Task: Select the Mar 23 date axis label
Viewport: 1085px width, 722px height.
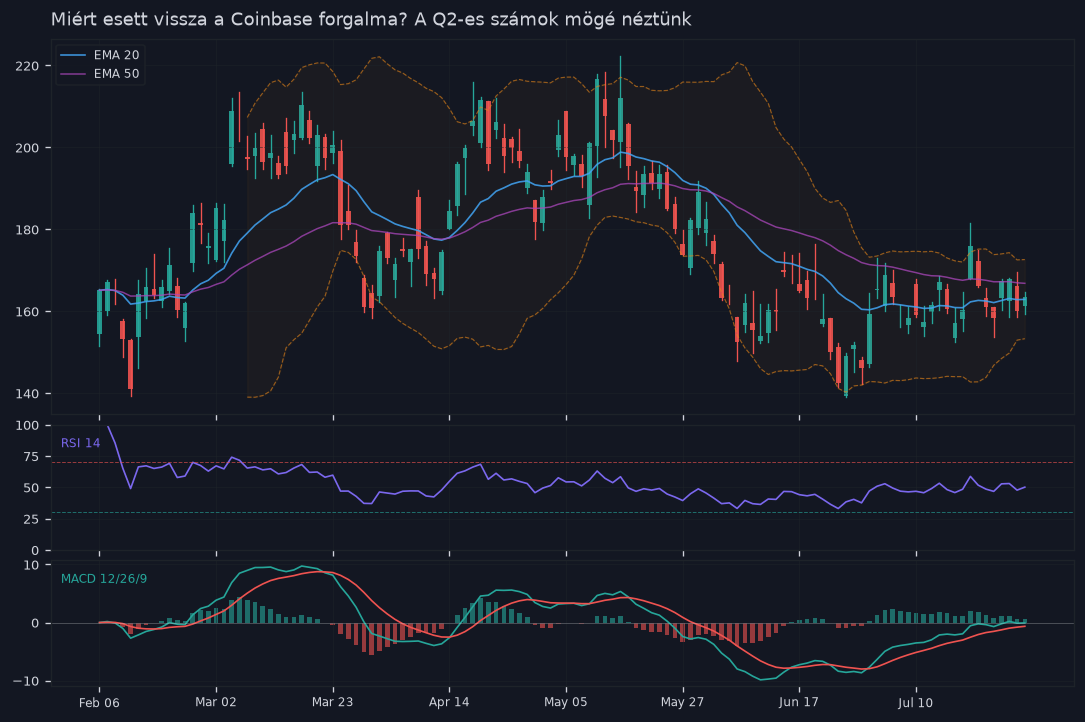Action: pos(332,702)
